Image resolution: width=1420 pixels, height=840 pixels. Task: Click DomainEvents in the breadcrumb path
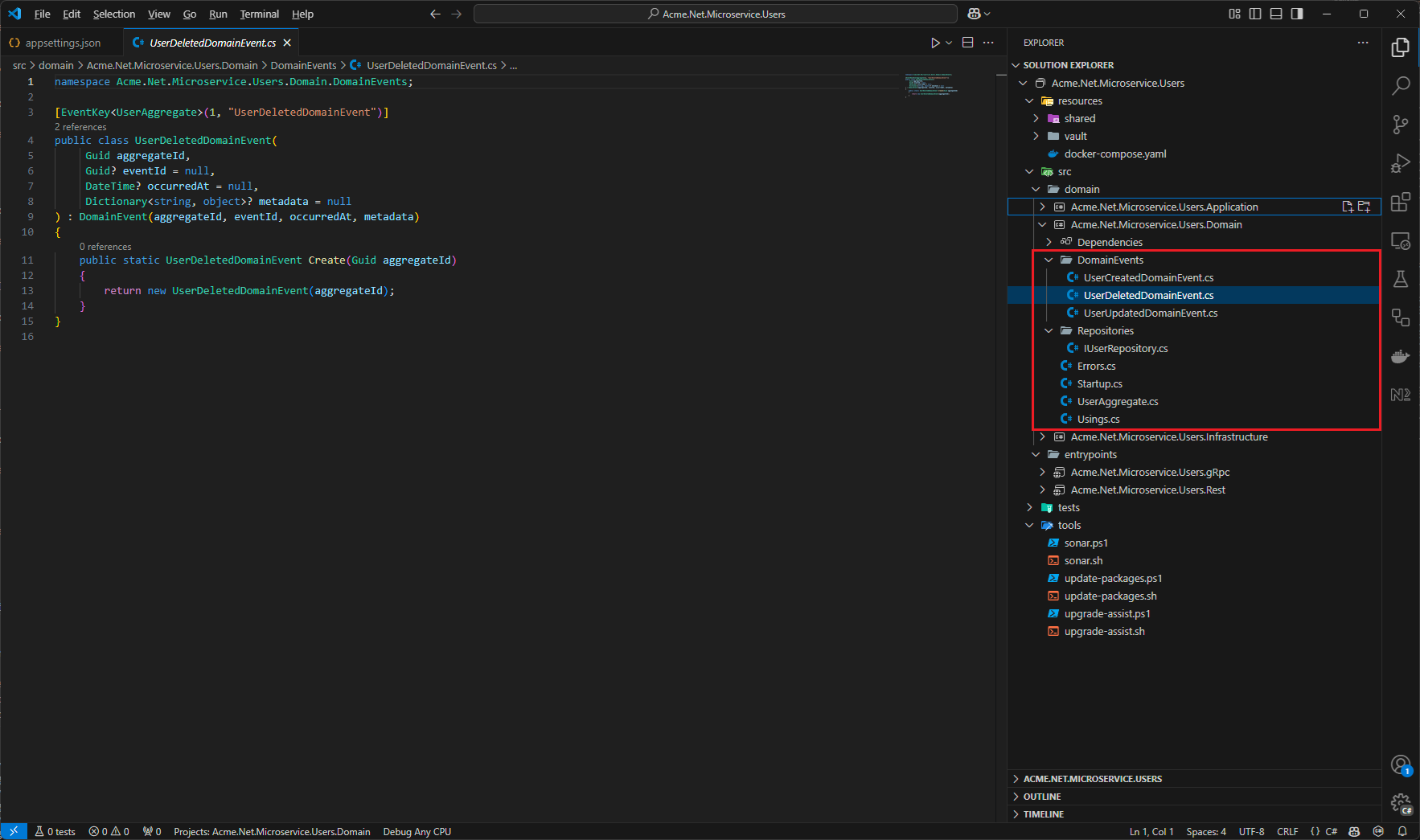(303, 65)
